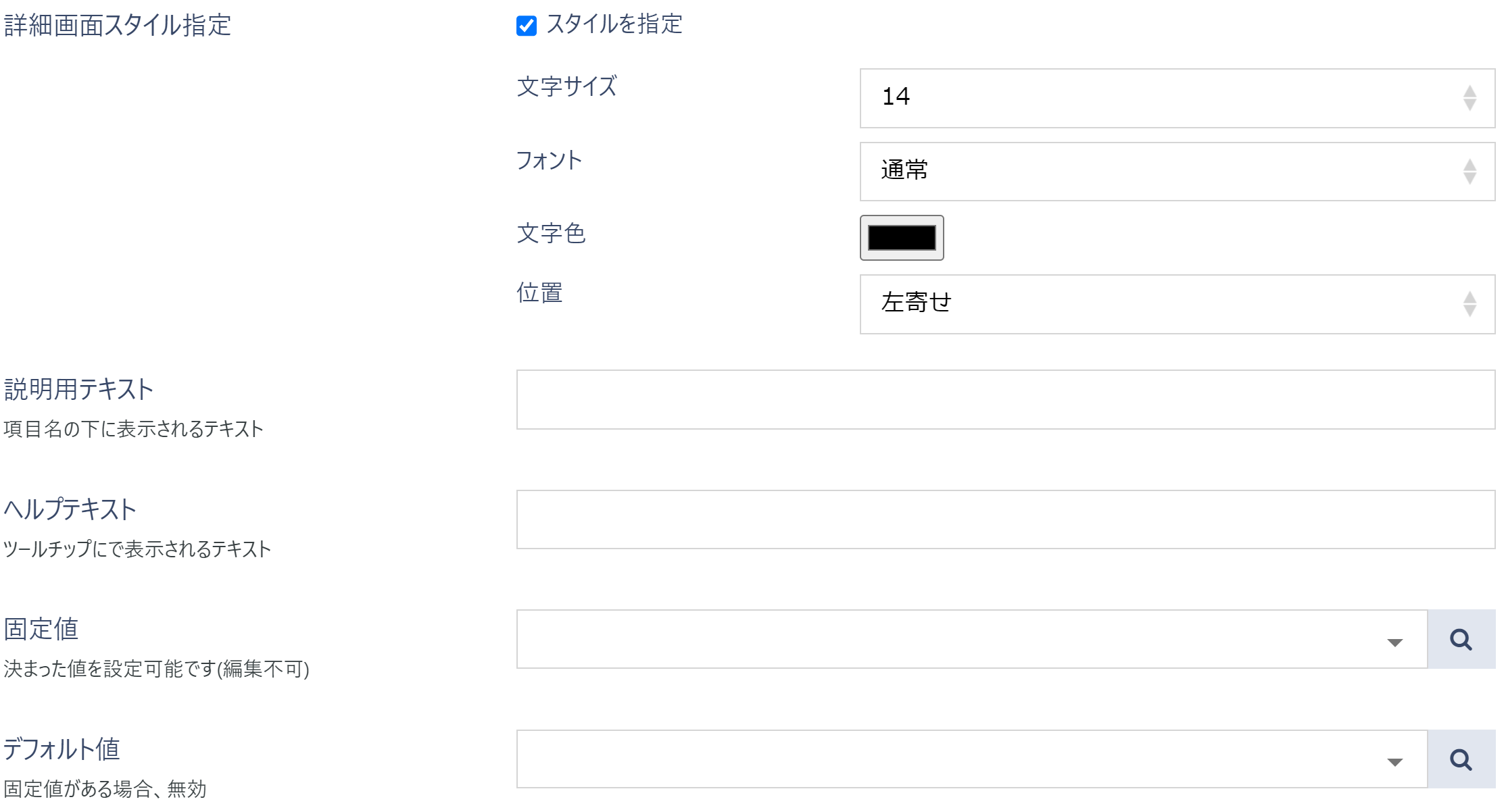Click search icon next to デフォルト値 field

[x=1461, y=759]
